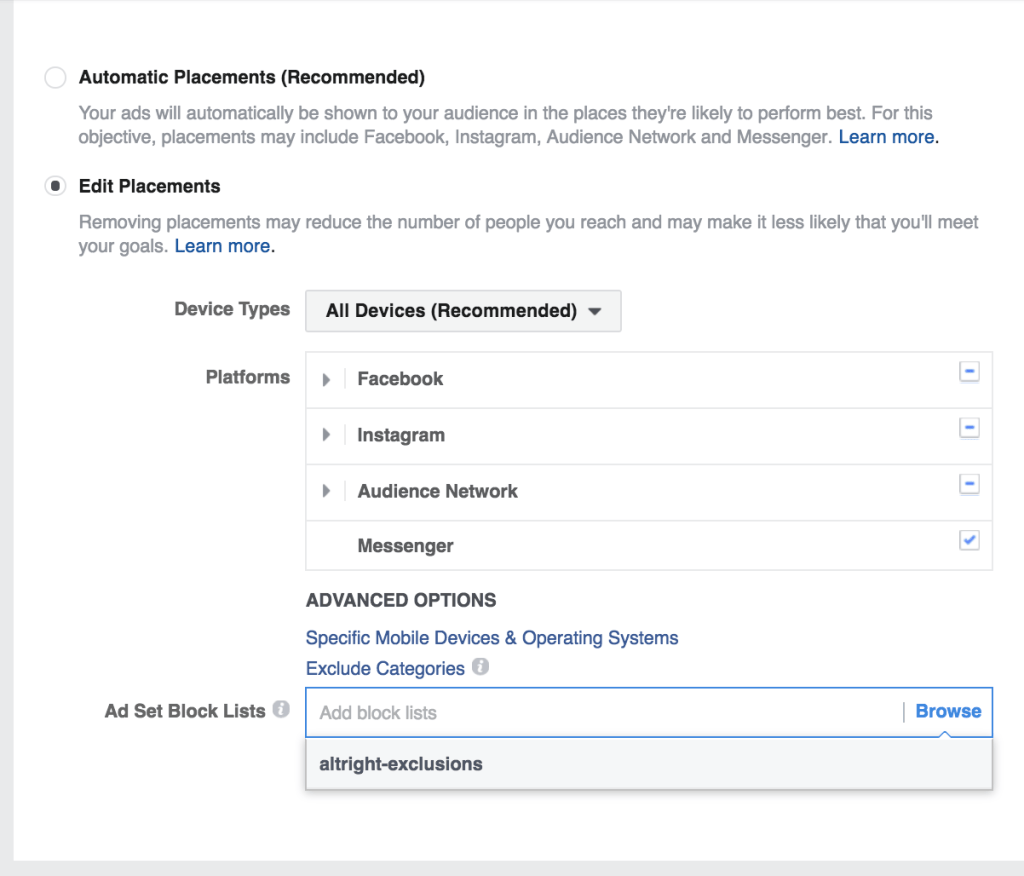Click the Automatic Placements (Recommended) label
1024x876 pixels.
click(252, 77)
